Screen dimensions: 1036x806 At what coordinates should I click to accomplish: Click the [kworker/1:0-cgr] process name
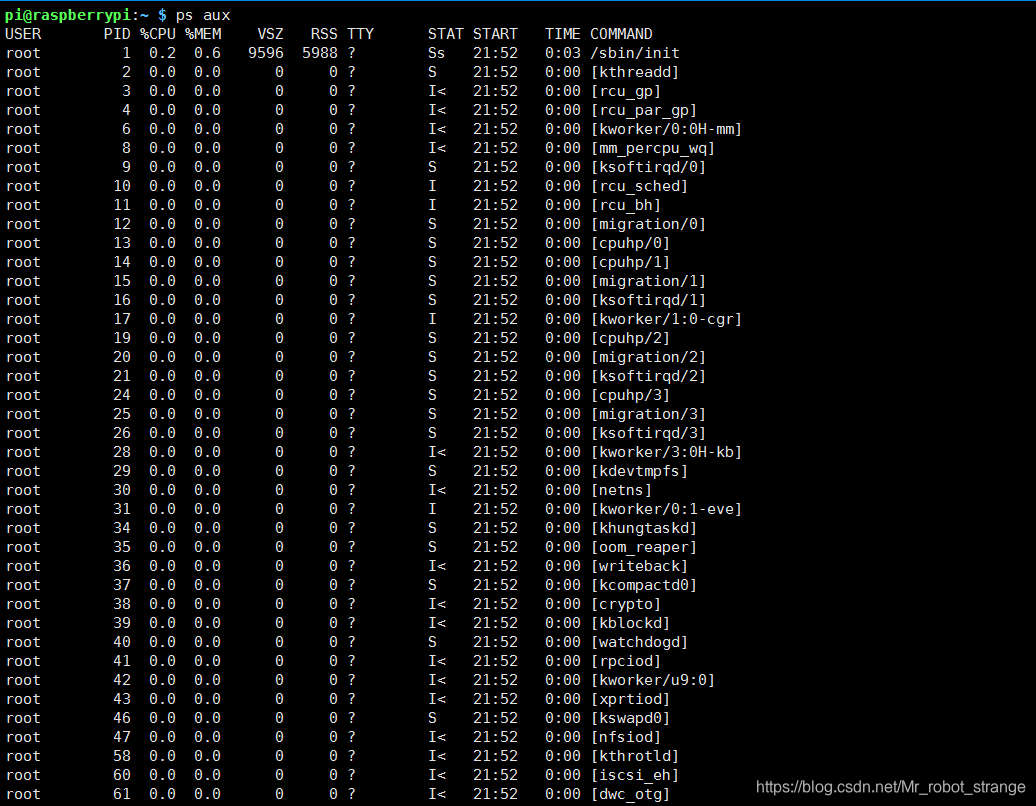666,319
